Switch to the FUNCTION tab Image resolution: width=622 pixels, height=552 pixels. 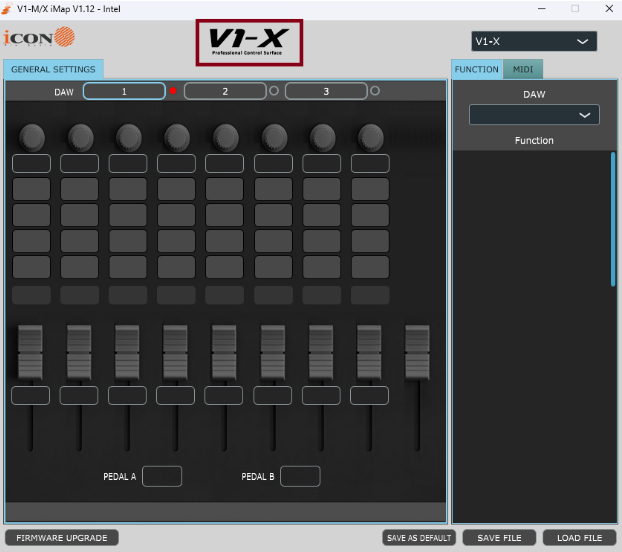pos(476,69)
